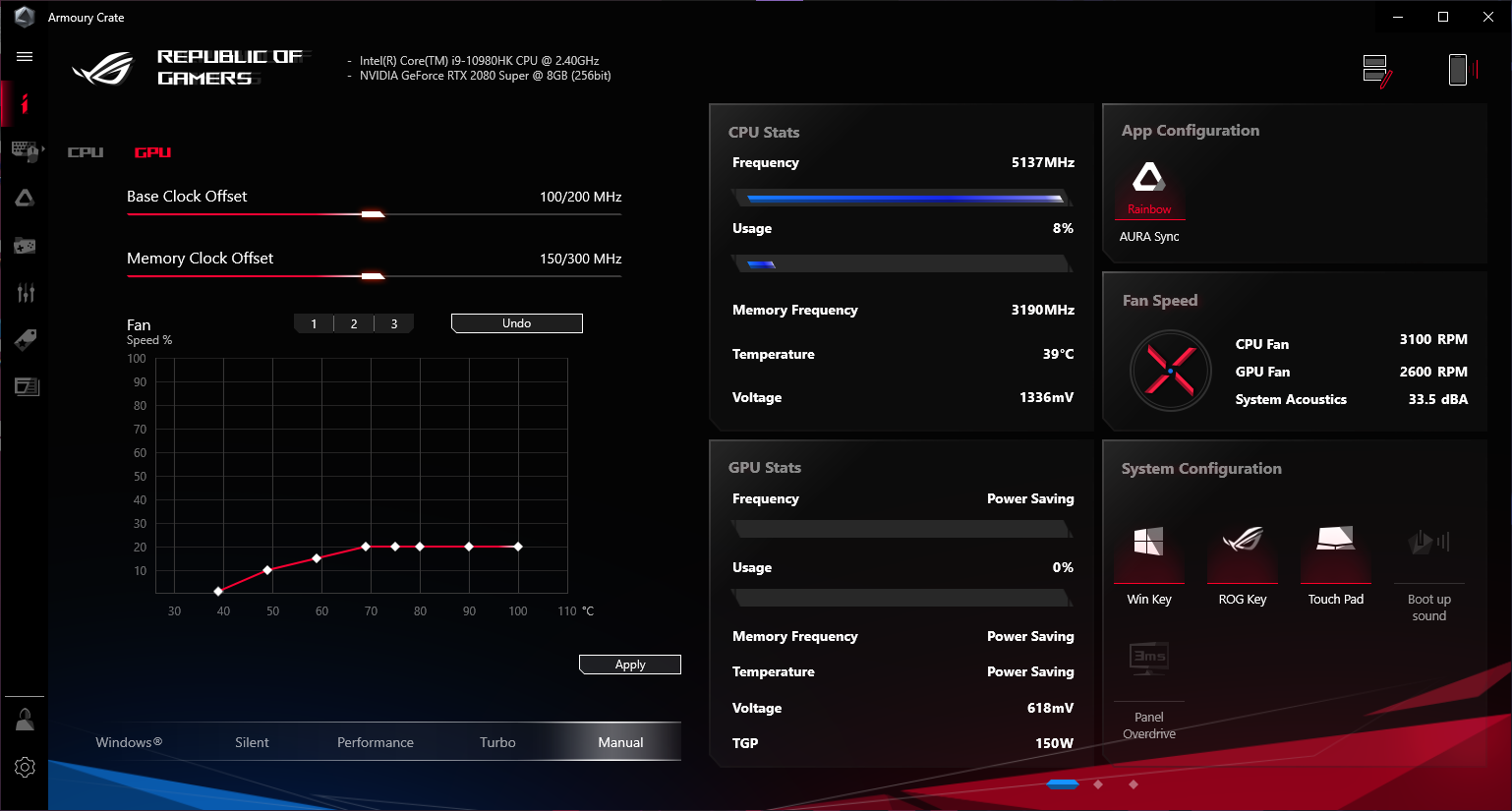
Task: Click the mobile device connect icon
Action: point(1463,70)
